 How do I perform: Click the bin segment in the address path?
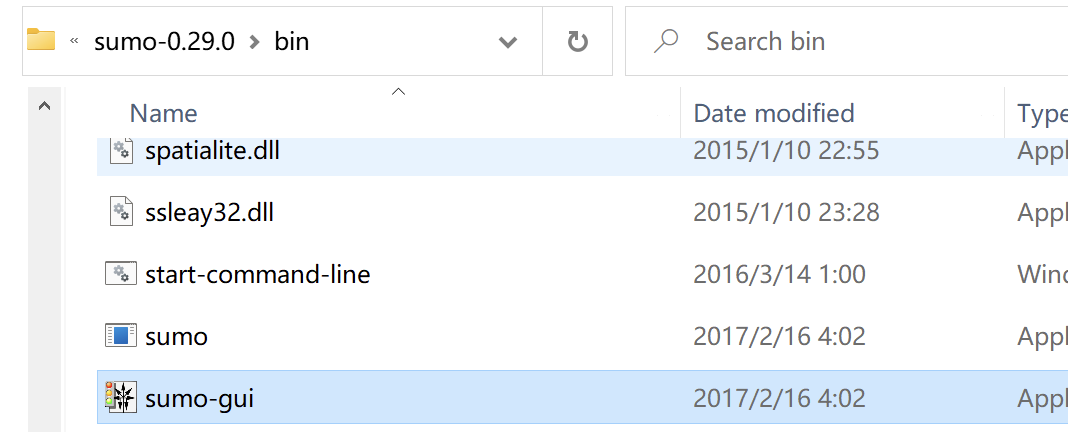coord(291,42)
